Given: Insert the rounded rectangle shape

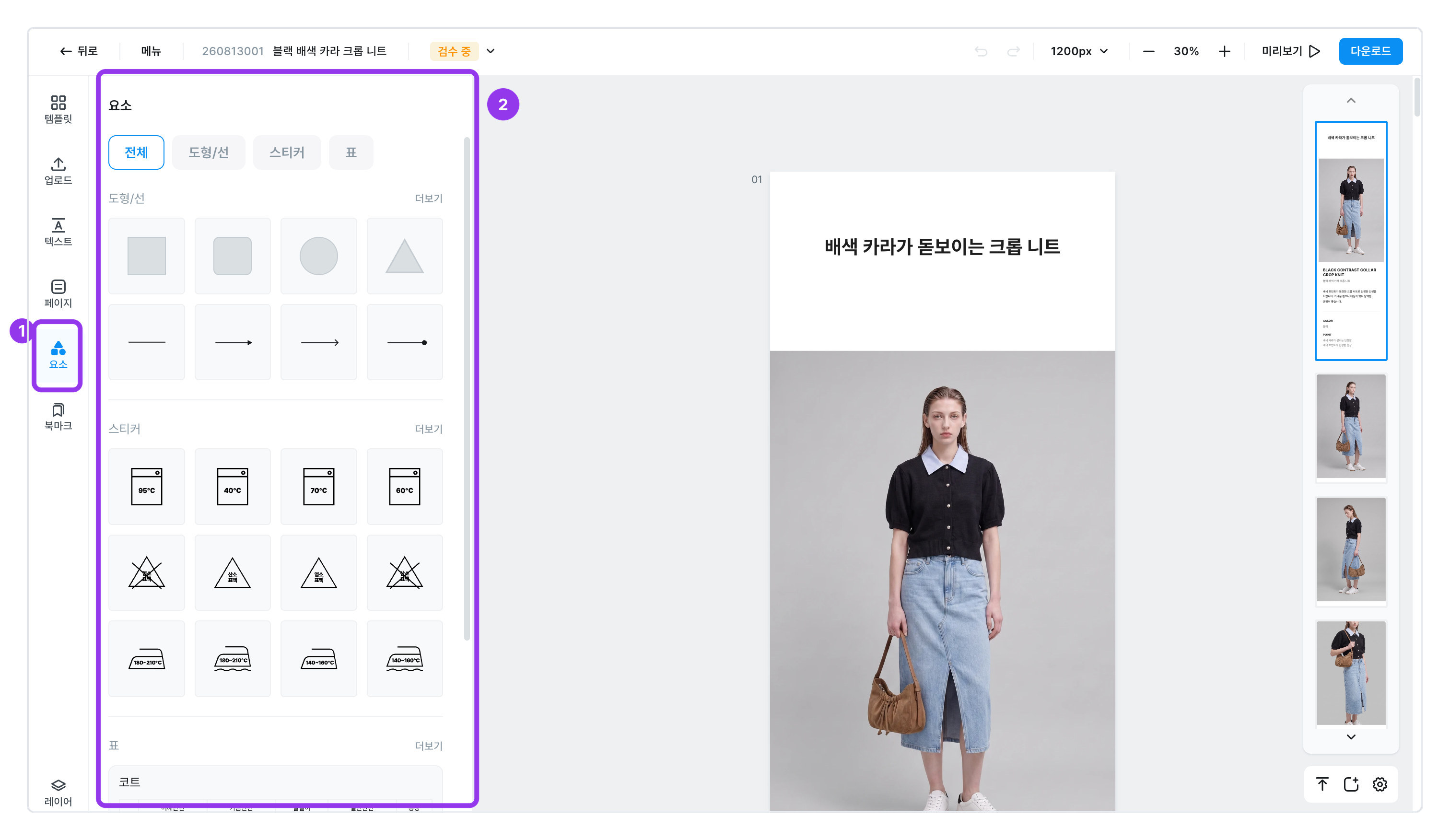Looking at the screenshot, I should click(233, 256).
